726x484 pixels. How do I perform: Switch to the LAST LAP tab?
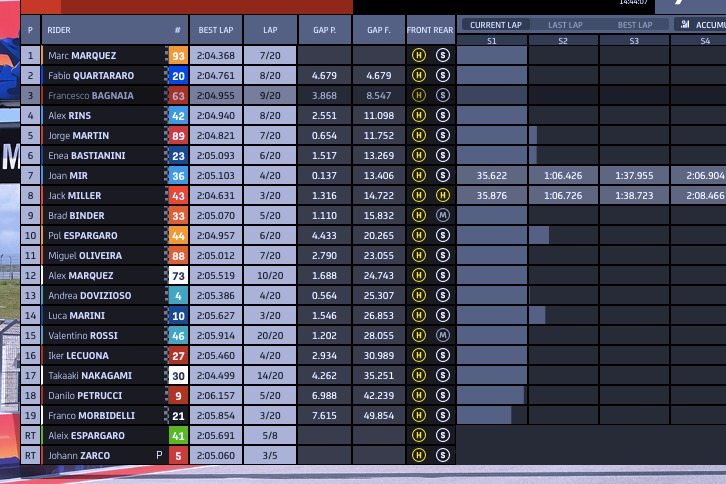(x=565, y=25)
